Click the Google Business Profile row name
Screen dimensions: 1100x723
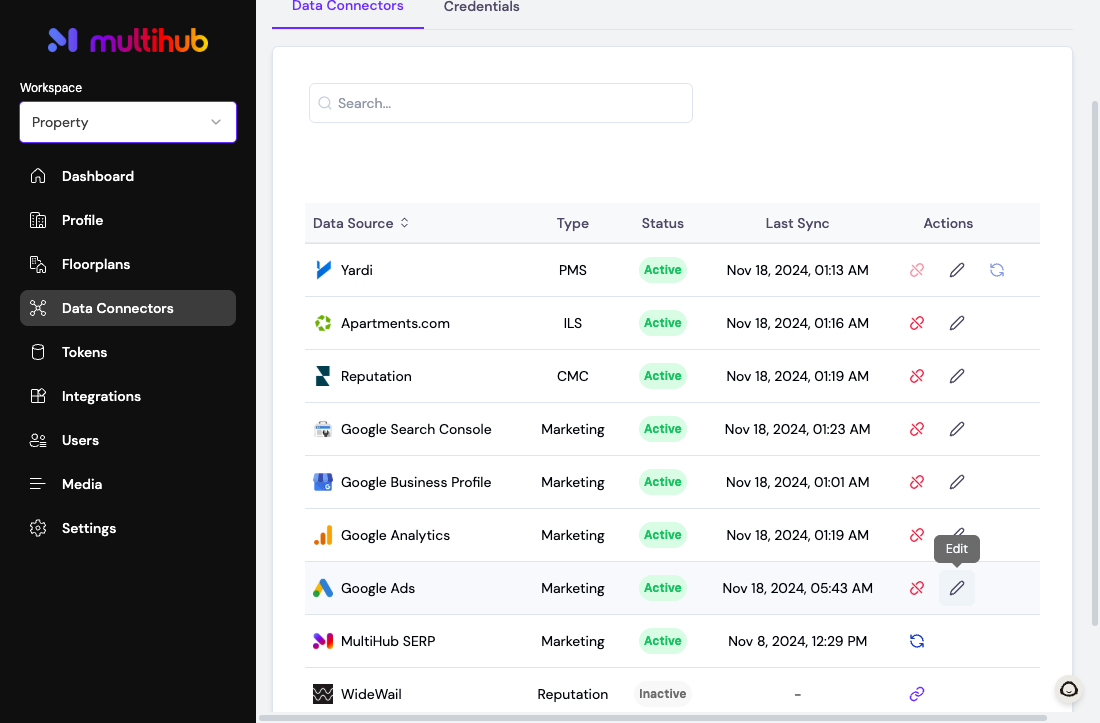click(x=416, y=482)
